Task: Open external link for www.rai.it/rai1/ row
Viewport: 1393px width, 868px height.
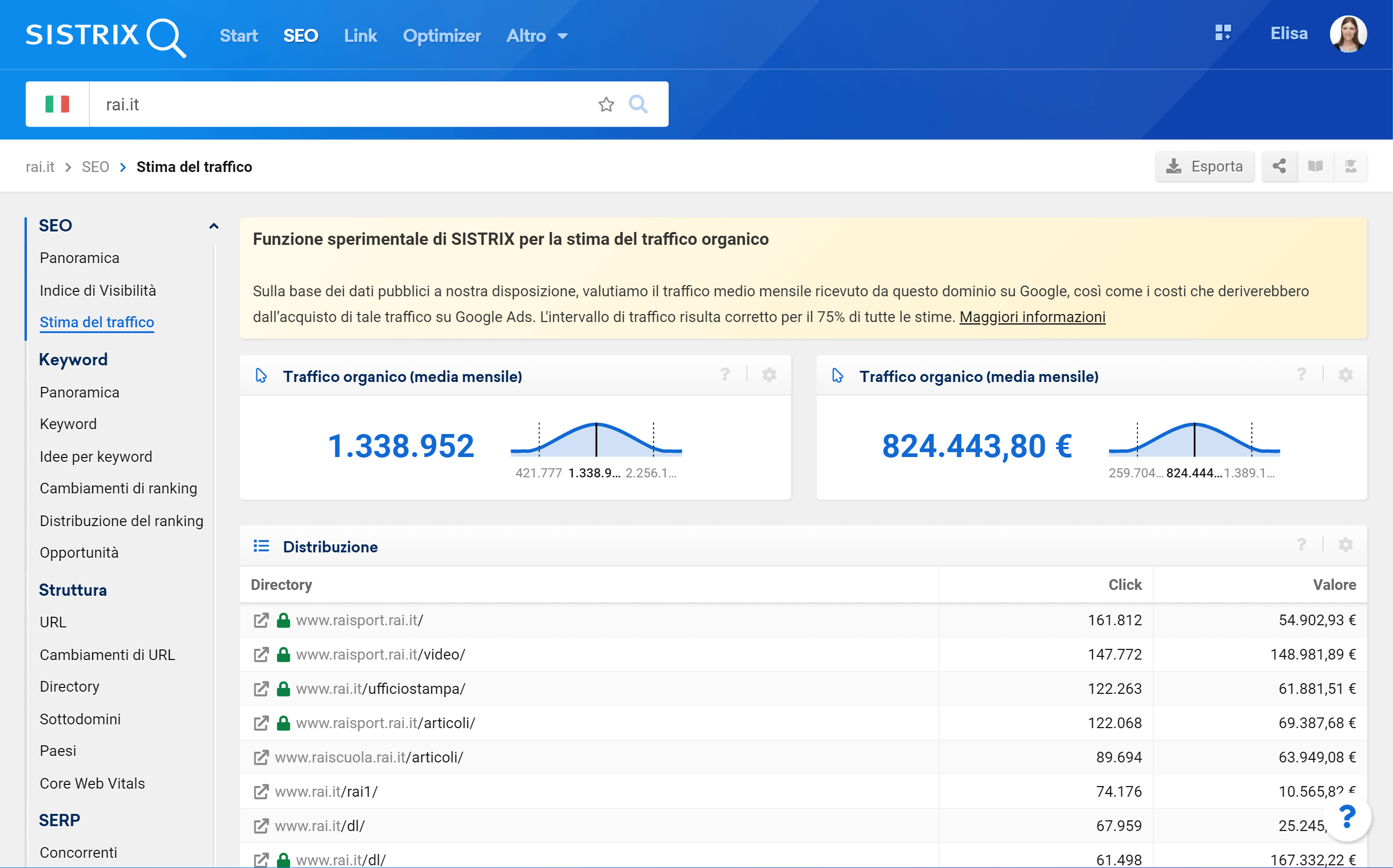Action: 261,792
